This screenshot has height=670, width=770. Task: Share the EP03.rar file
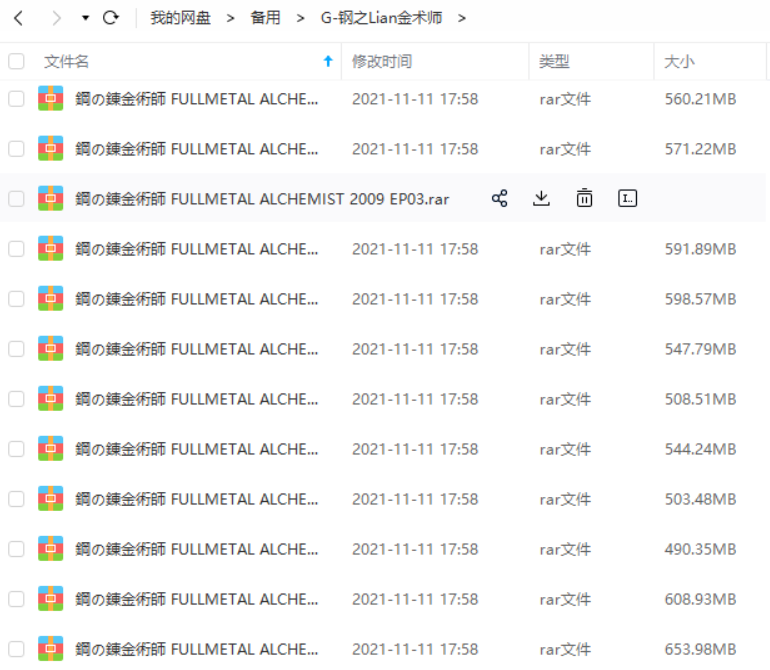(500, 198)
